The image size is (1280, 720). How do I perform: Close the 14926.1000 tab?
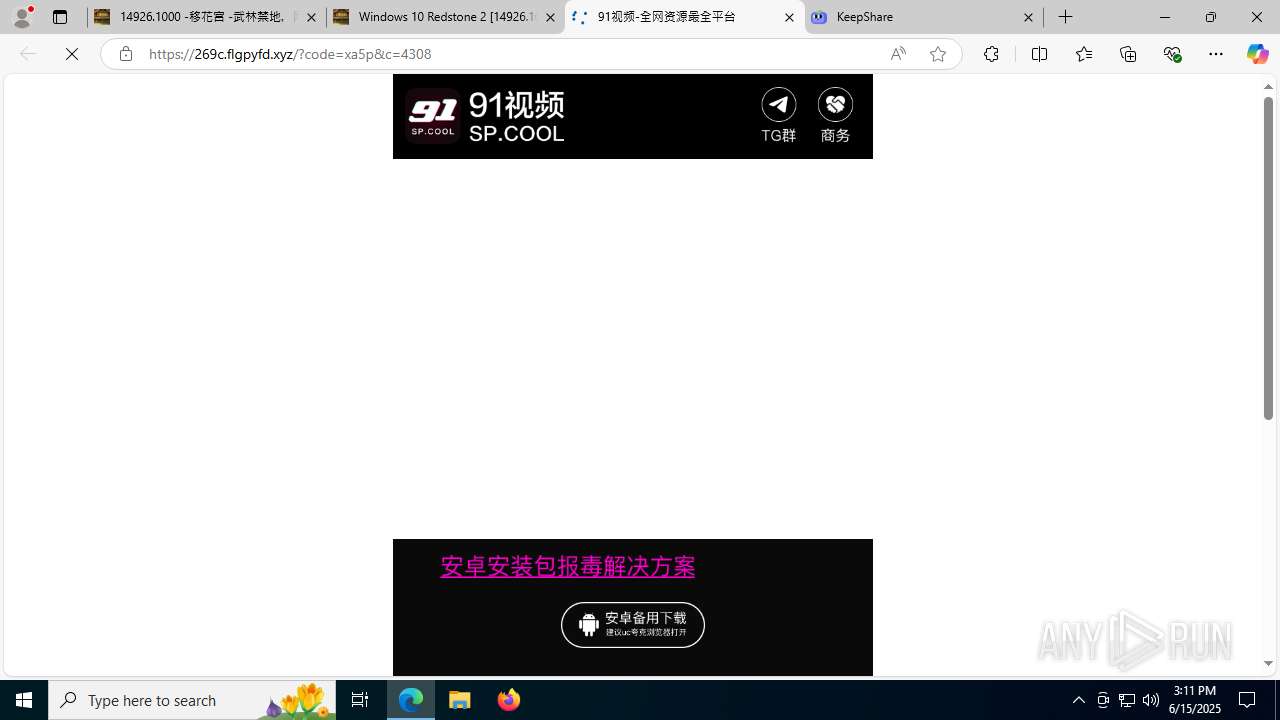pos(311,17)
